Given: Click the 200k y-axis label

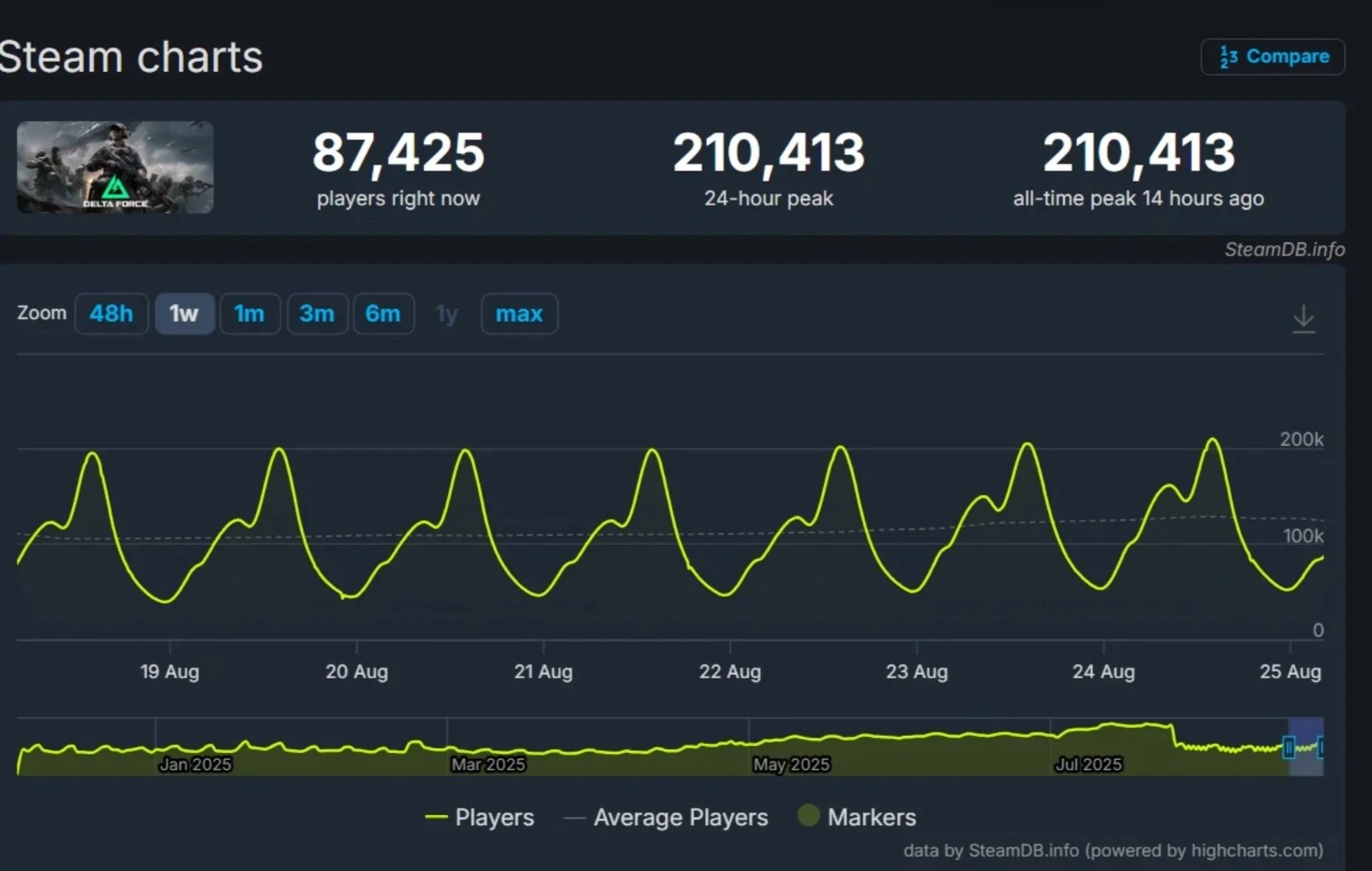Looking at the screenshot, I should coord(1302,440).
